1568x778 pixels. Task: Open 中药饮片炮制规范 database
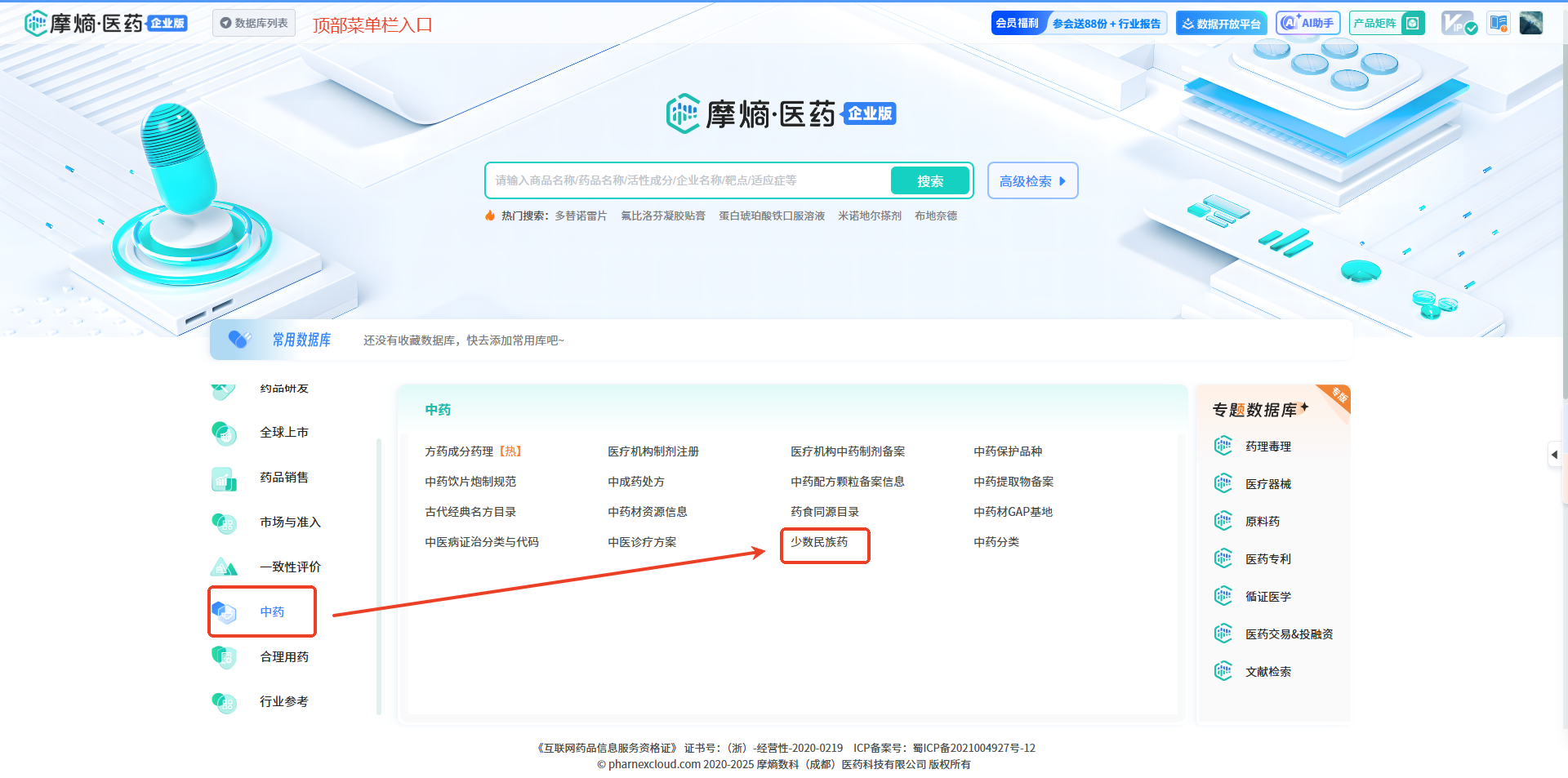point(470,482)
